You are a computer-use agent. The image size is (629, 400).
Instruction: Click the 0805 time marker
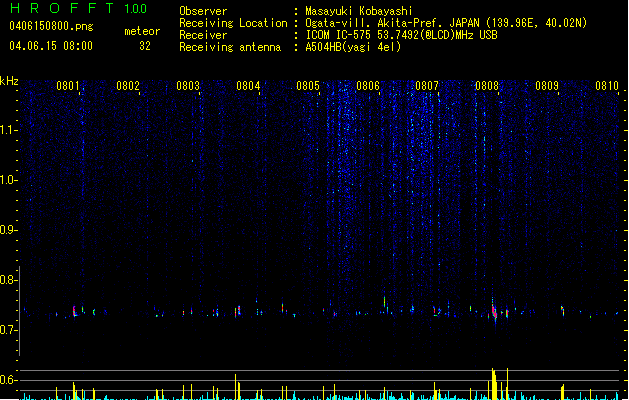[x=308, y=85]
